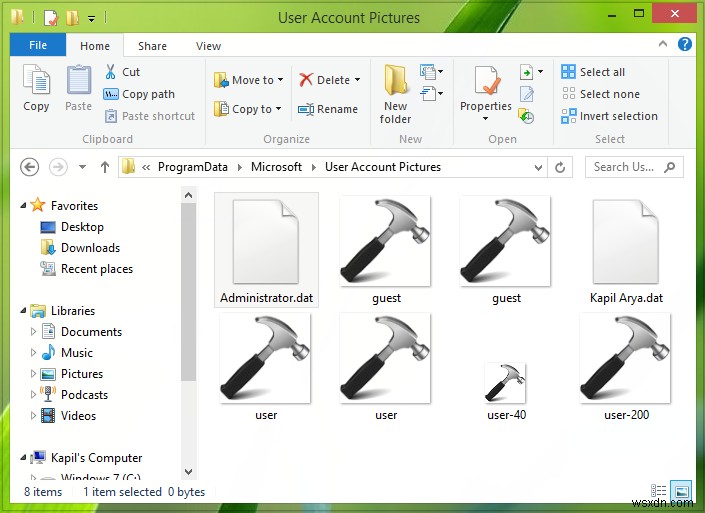
Task: Click the Copy path button
Action: click(x=139, y=94)
